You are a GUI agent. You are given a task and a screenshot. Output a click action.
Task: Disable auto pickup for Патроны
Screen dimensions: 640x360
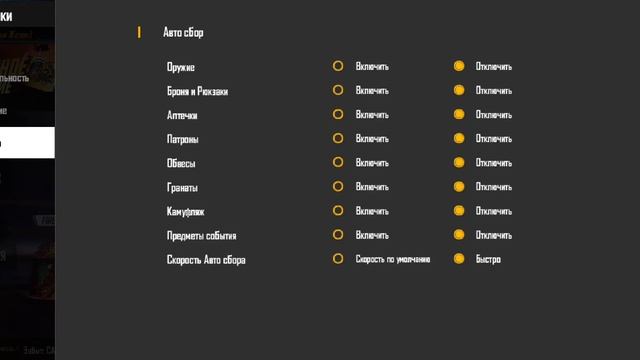[459, 138]
